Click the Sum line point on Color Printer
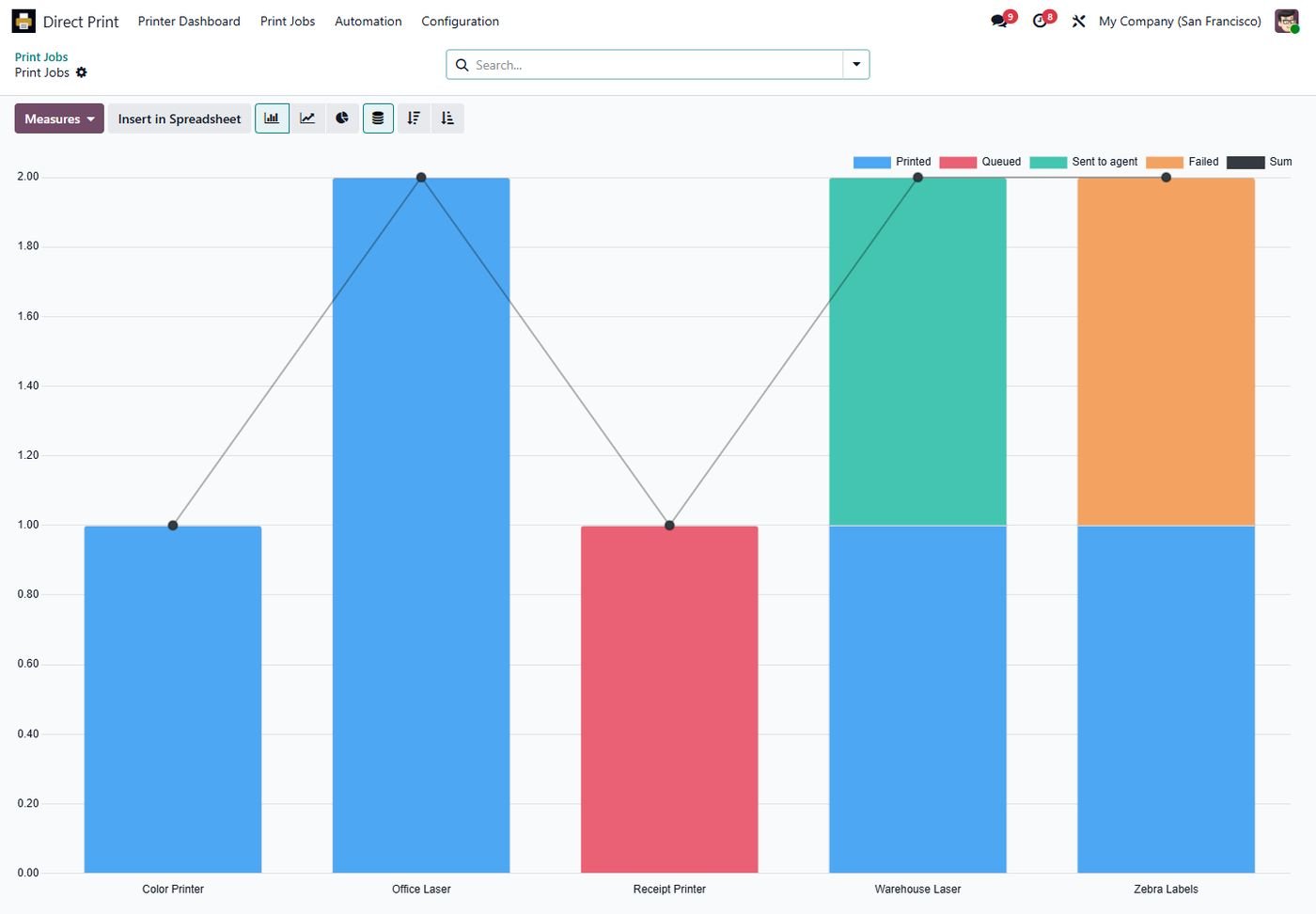This screenshot has height=914, width=1316. 173,526
